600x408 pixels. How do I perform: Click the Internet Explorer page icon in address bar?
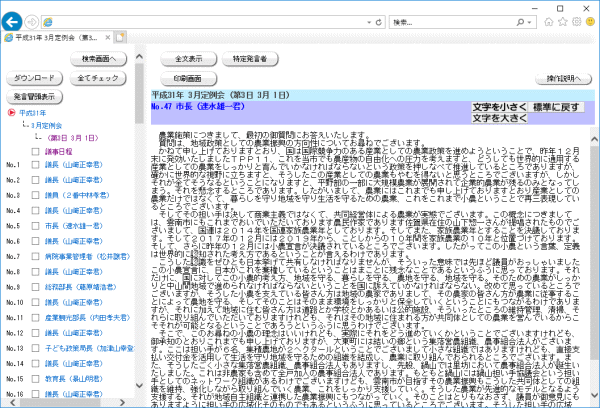tap(48, 22)
